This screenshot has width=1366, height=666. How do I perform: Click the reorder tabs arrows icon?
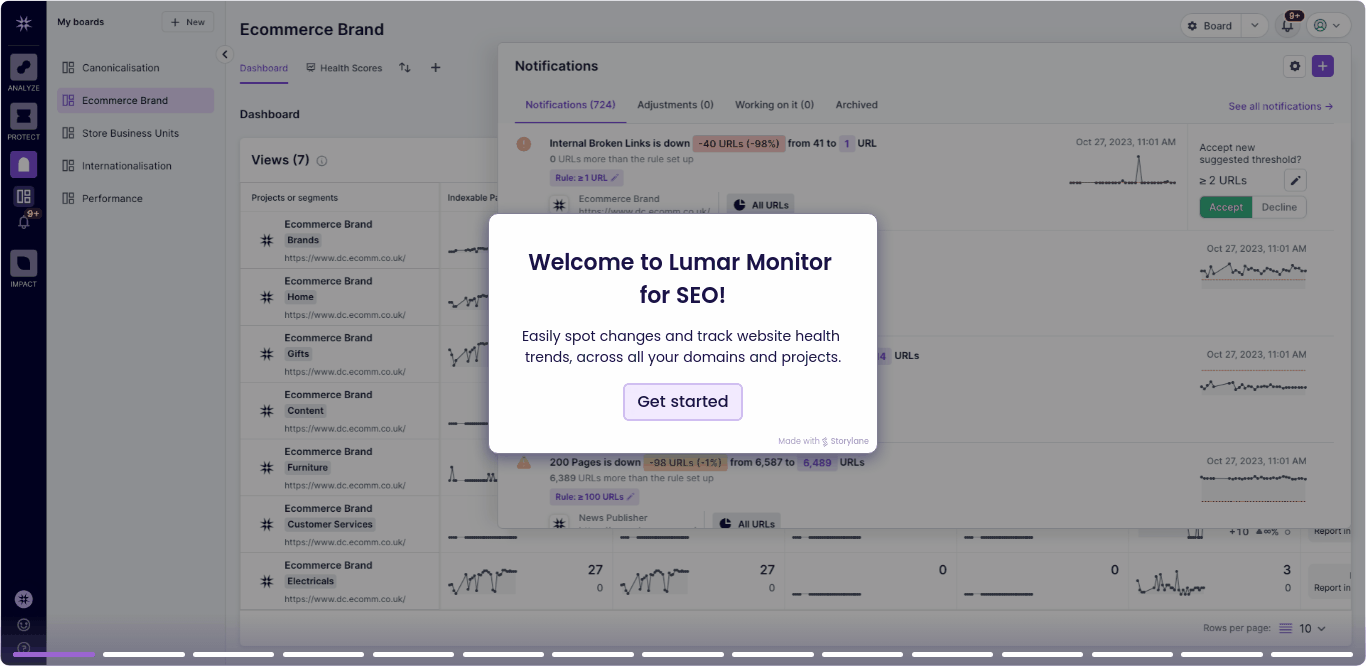405,68
